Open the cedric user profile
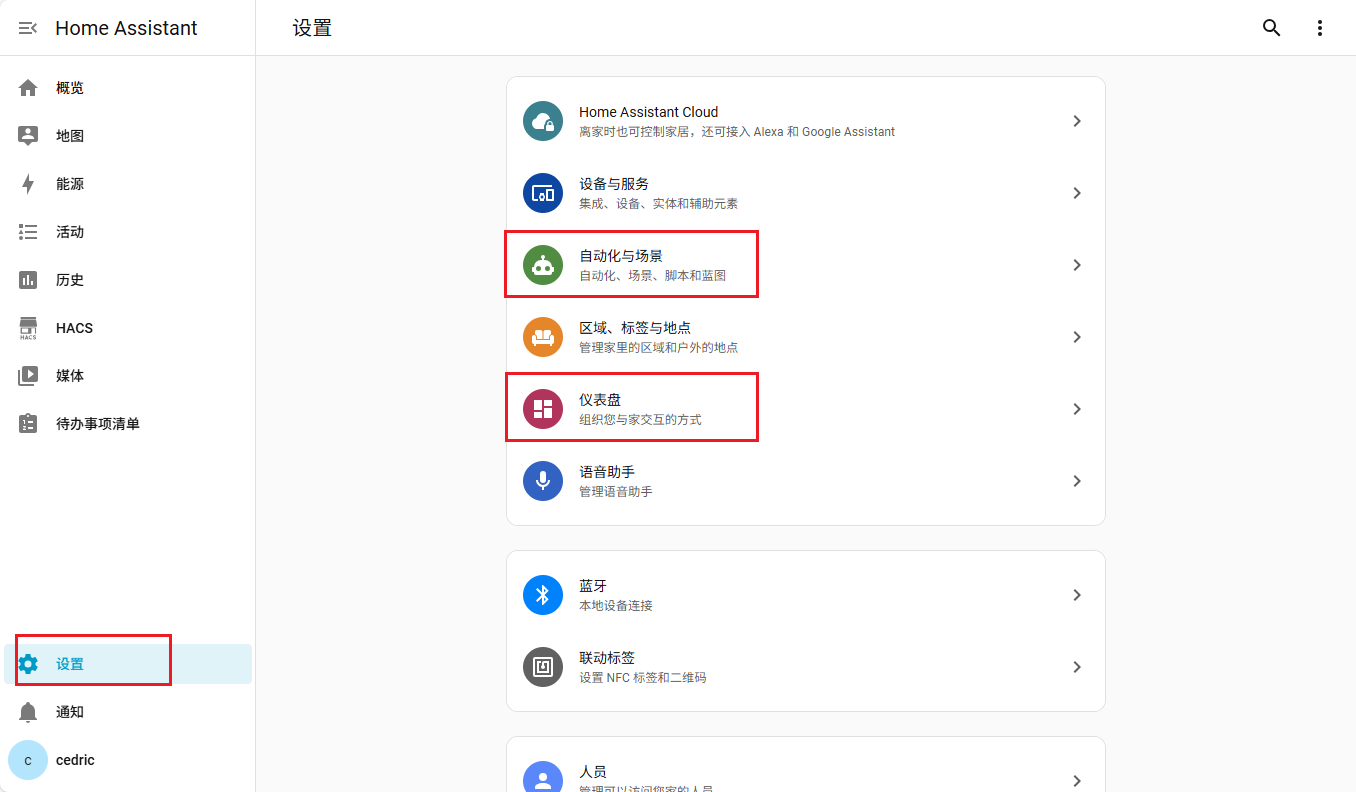Viewport: 1356px width, 792px height. click(75, 760)
